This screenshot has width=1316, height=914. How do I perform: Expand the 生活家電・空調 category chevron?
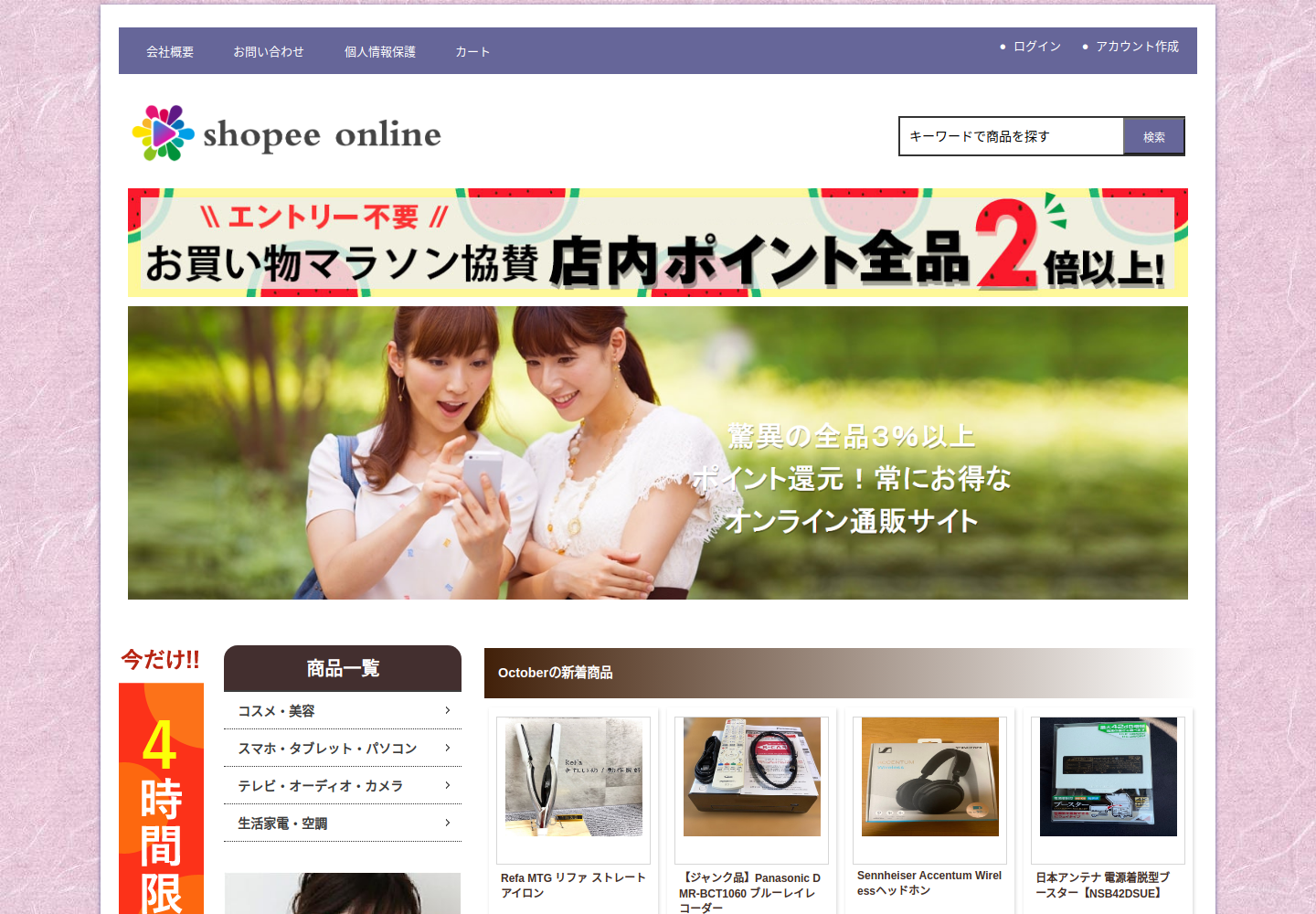447,823
